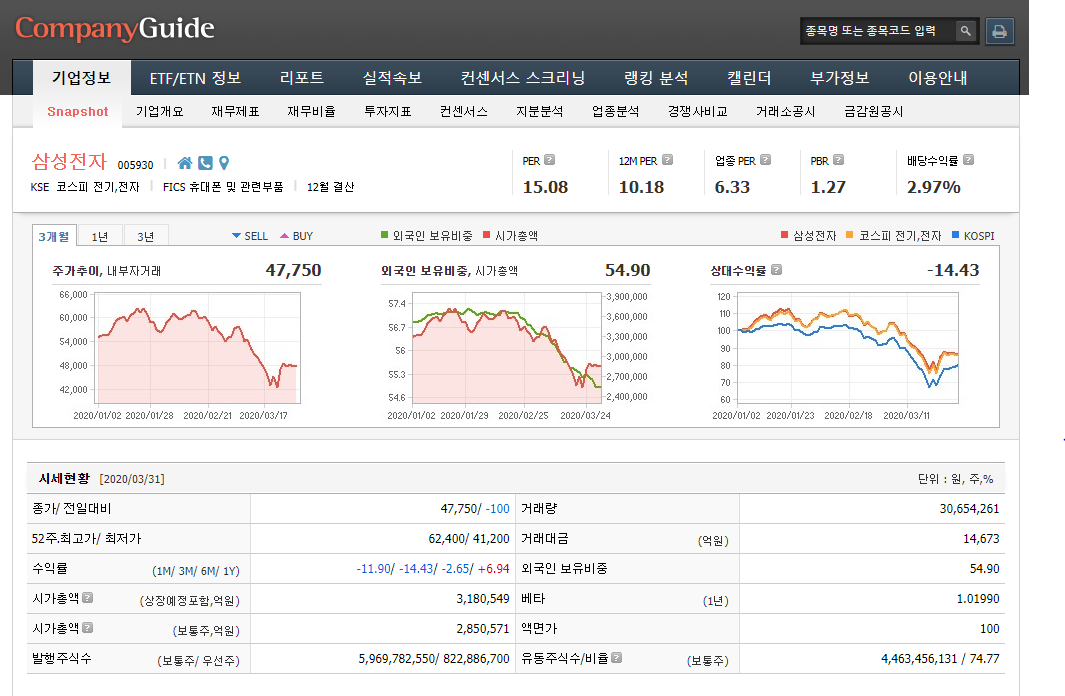Click the SELL legend triangle marker
Screen dimensions: 1065x696
coord(236,236)
